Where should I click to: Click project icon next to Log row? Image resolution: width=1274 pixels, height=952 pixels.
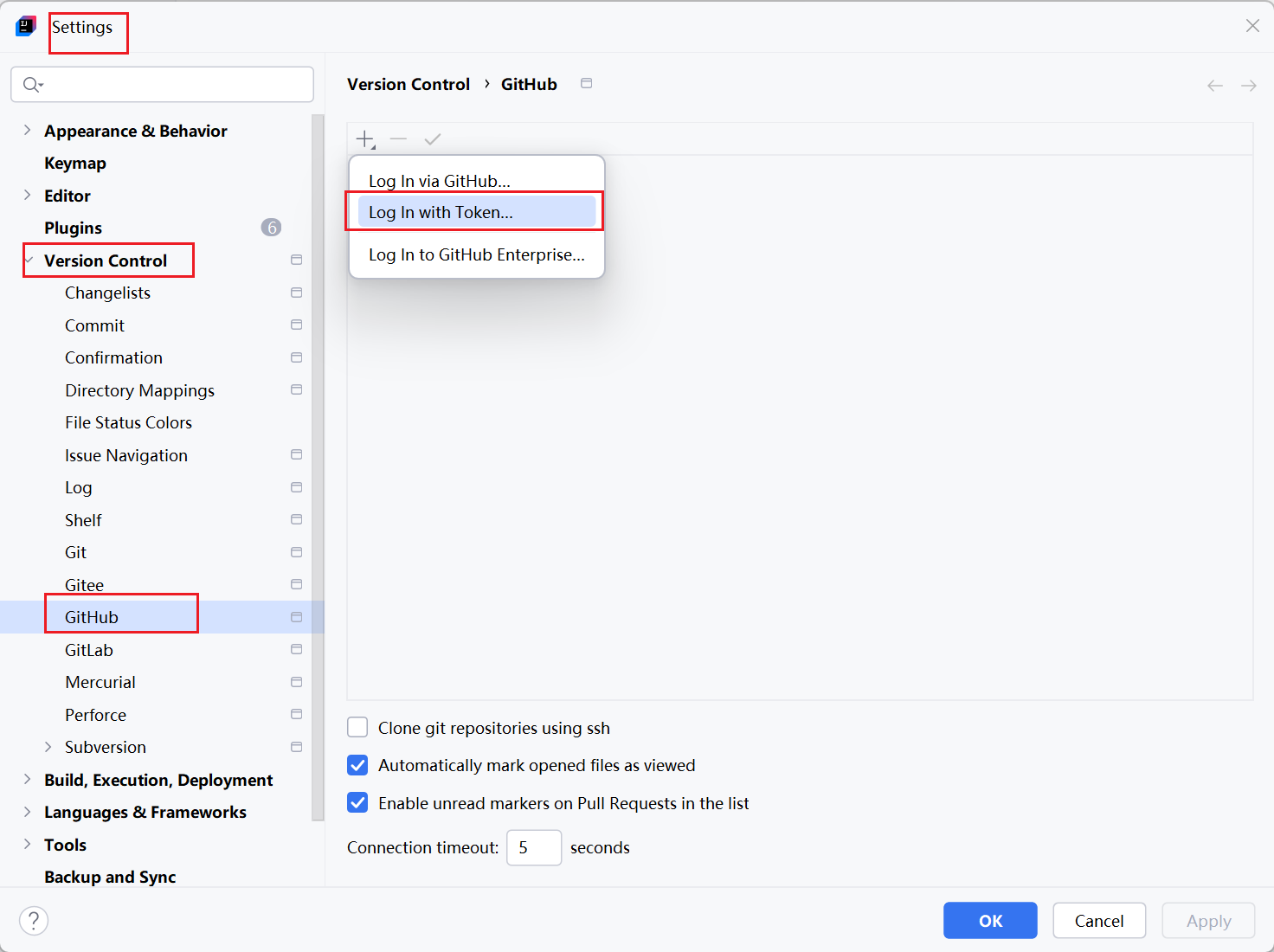296,487
